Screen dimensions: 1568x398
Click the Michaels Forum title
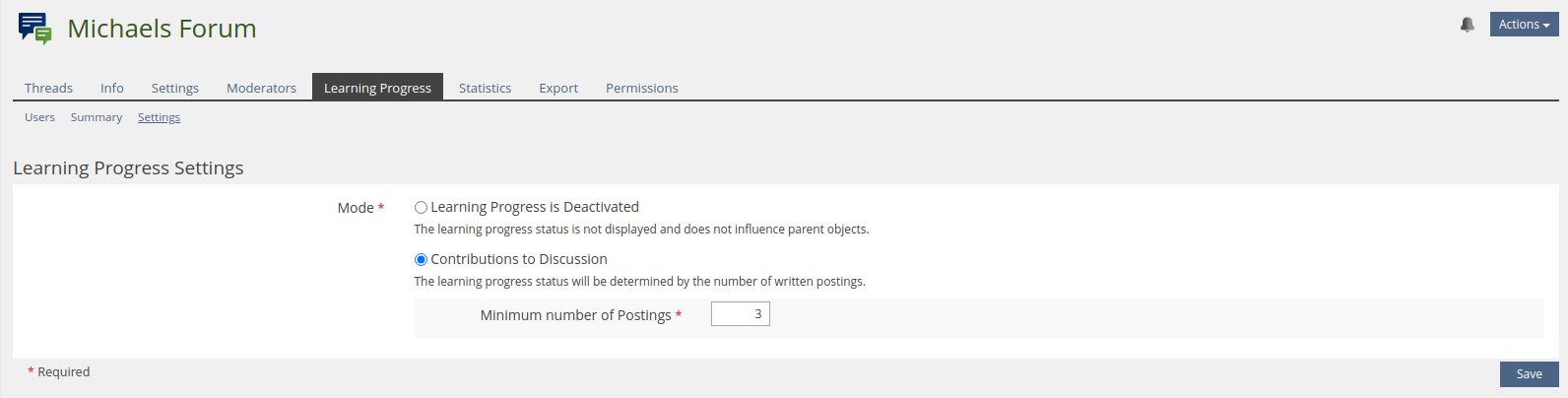(162, 29)
